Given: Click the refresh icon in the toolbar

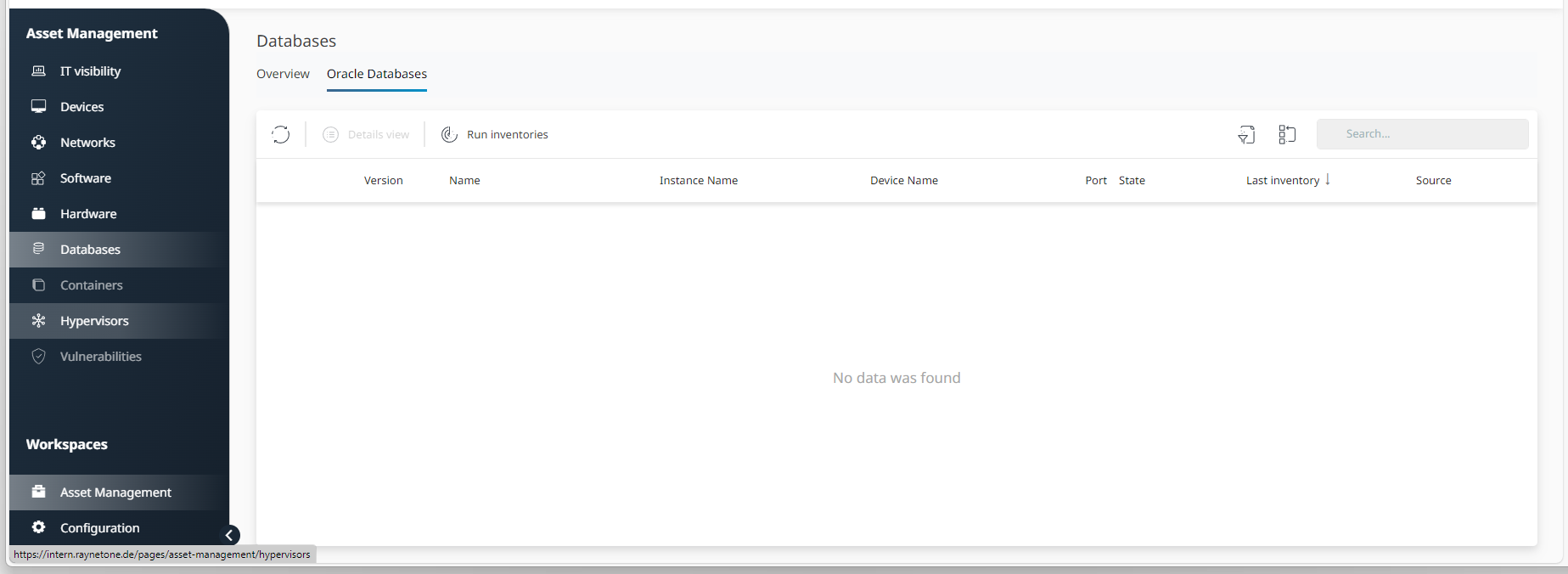Looking at the screenshot, I should click(x=281, y=134).
